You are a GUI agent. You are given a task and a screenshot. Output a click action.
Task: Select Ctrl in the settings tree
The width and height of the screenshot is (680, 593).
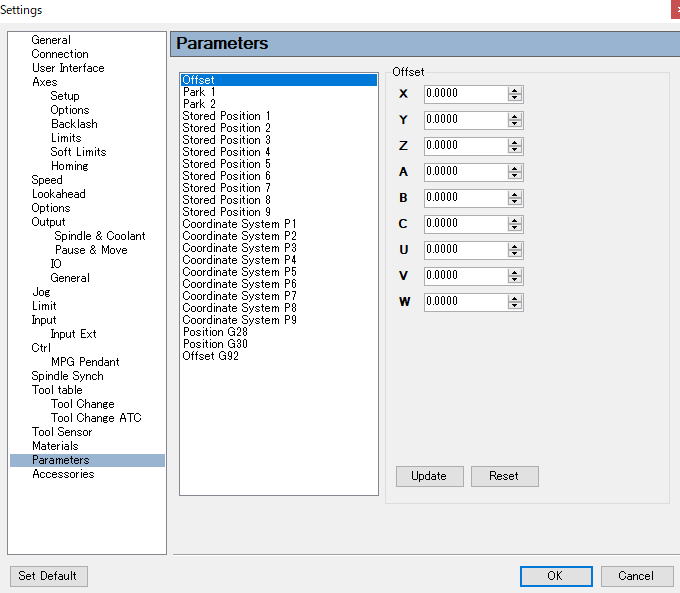[x=41, y=347]
